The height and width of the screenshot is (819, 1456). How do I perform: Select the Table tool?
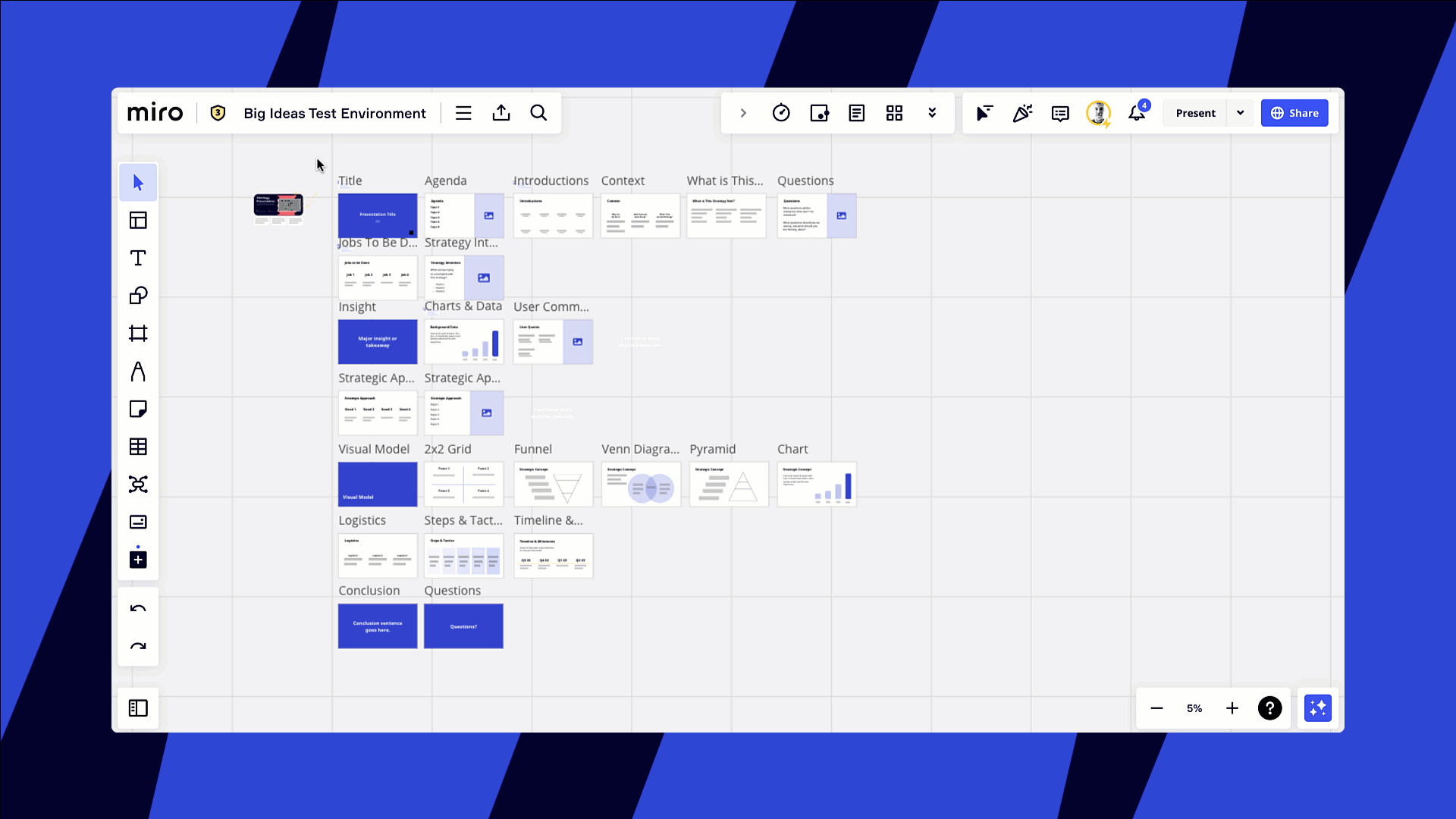click(x=138, y=447)
